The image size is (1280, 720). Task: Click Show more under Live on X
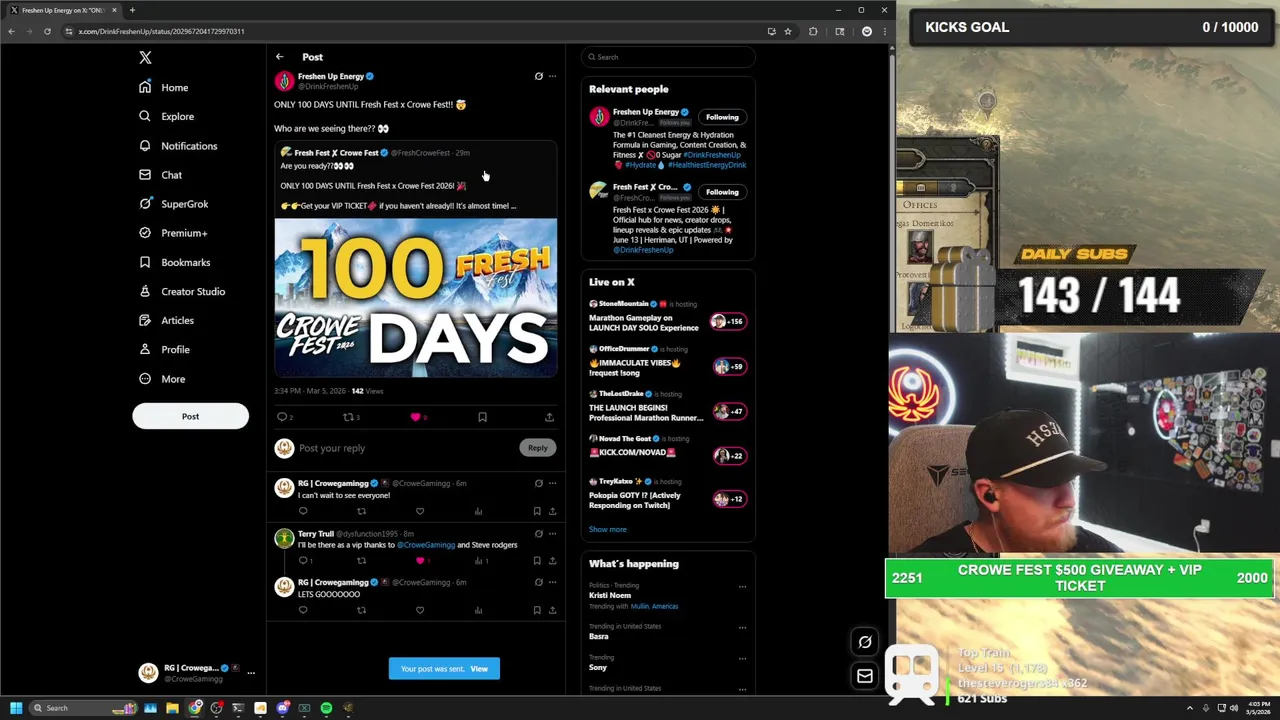point(608,529)
